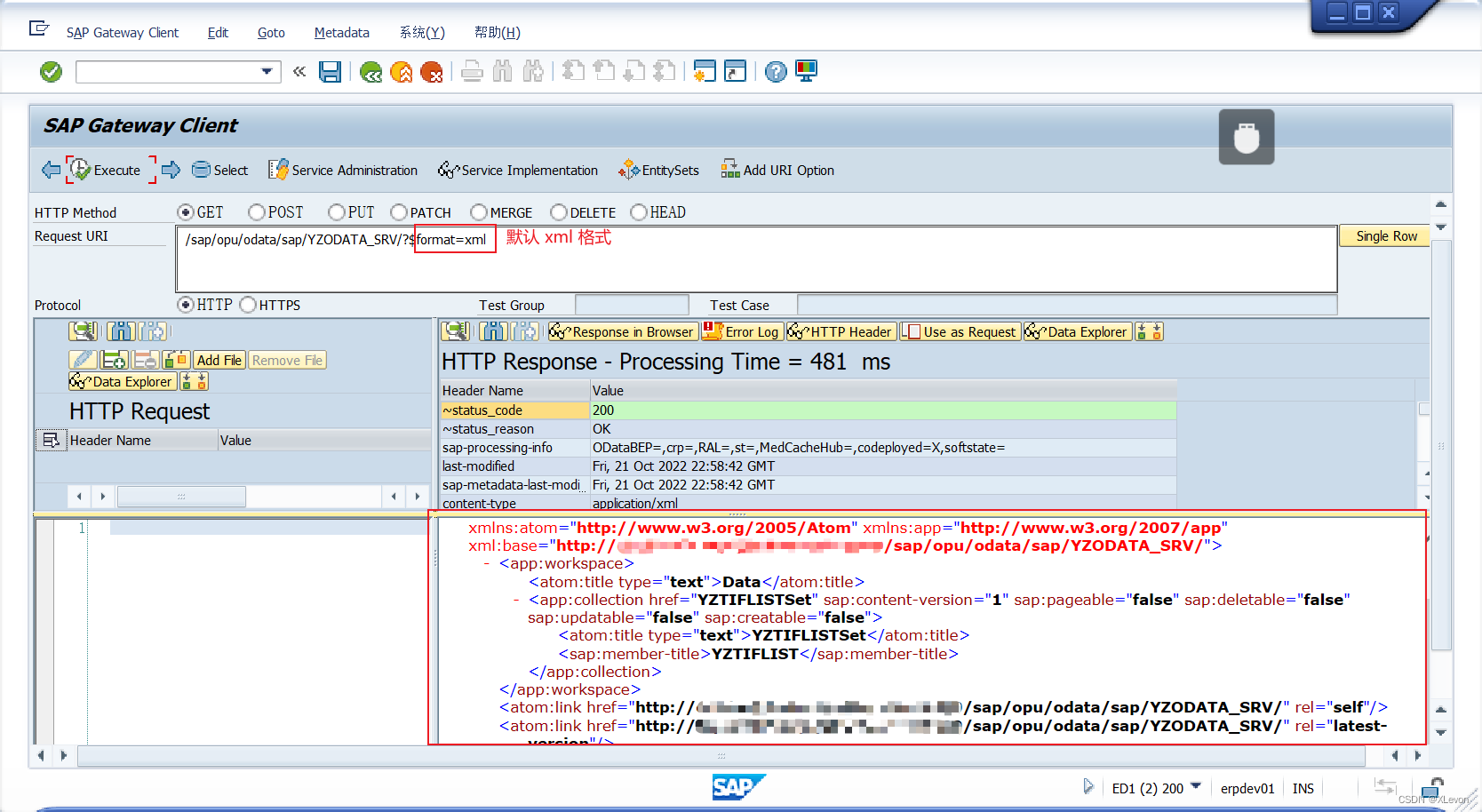
Task: Click the orange Exit icon in toolbar
Action: pos(402,72)
